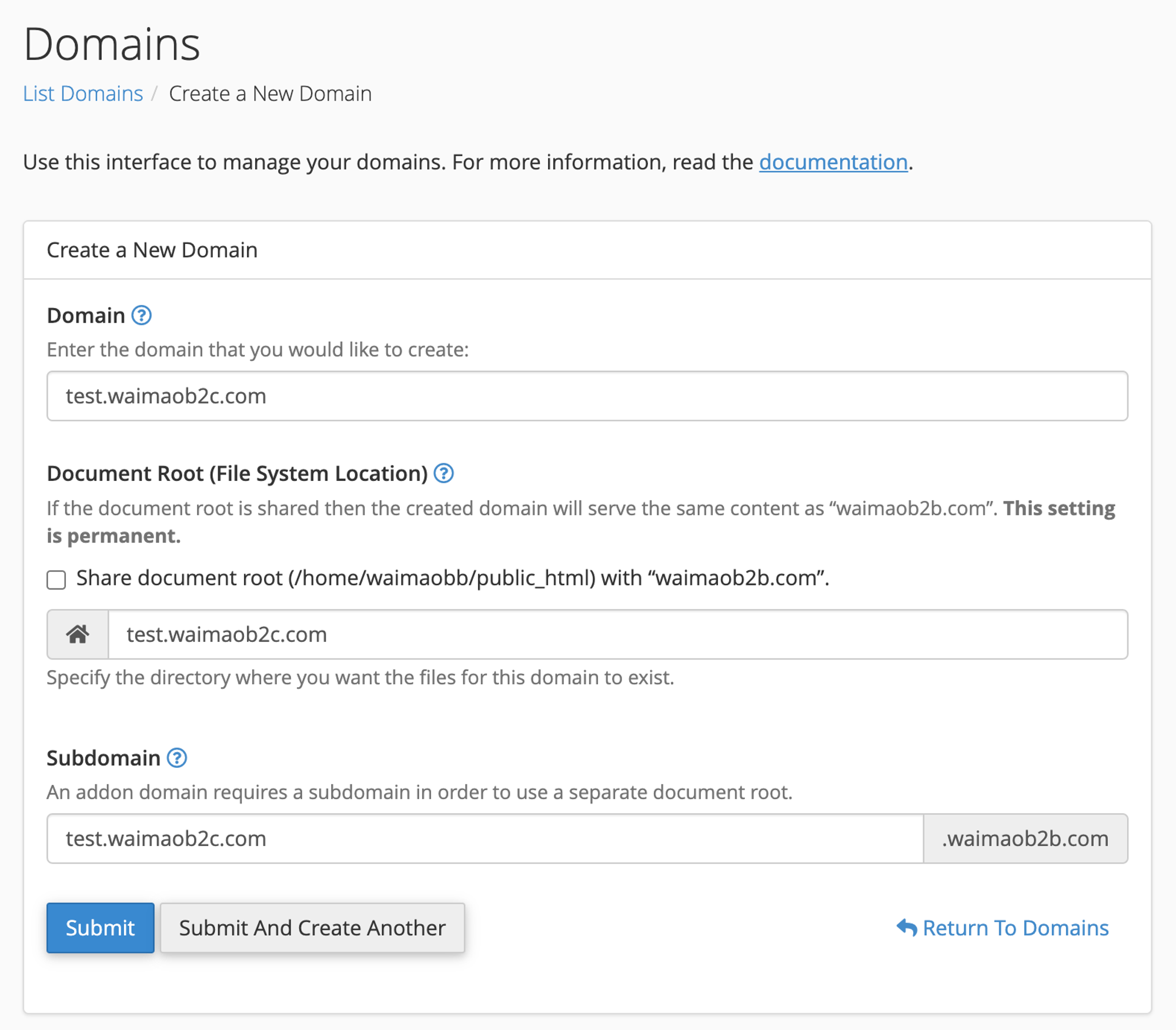Click the .waimaob2b.com subdomain suffix box
Viewport: 1176px width, 1030px height.
point(1025,838)
